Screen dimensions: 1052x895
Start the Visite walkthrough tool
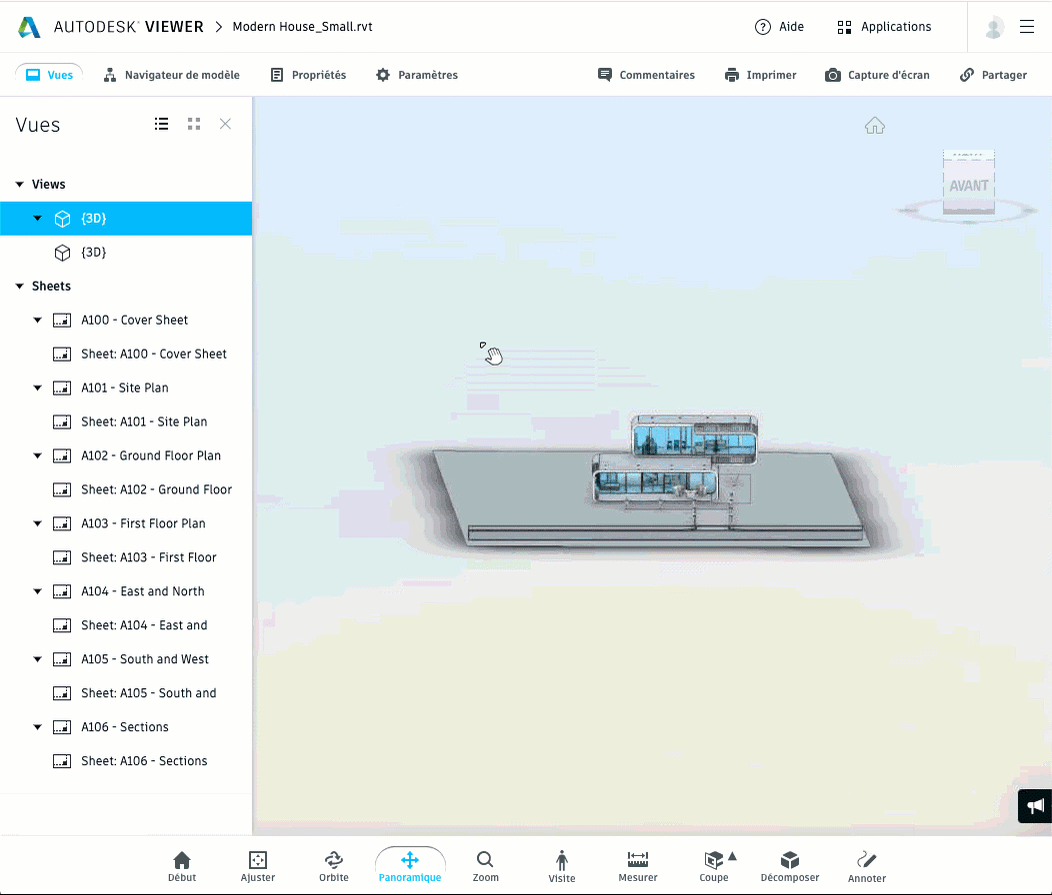point(562,867)
